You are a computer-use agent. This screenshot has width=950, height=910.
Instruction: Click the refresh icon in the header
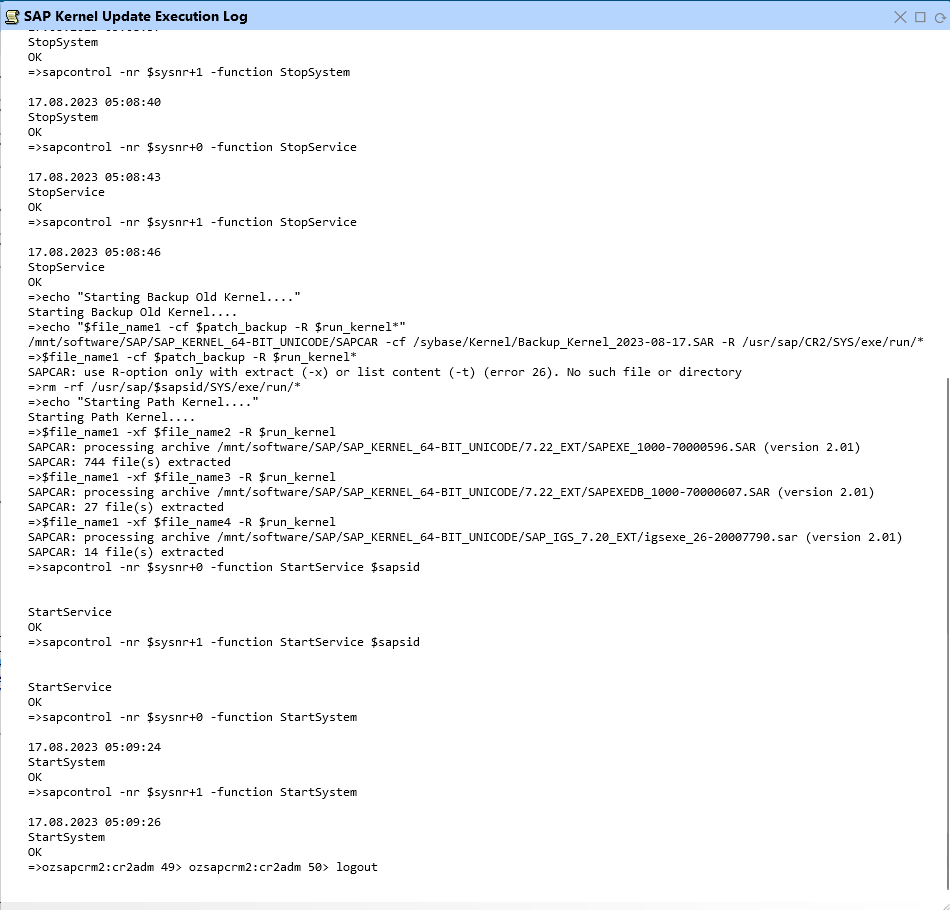(x=940, y=16)
